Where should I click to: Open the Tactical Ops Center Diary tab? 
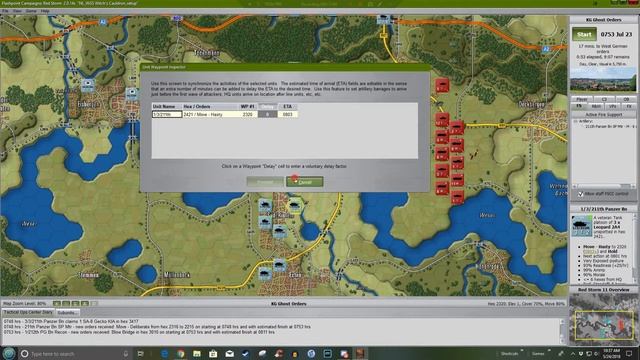pos(28,312)
